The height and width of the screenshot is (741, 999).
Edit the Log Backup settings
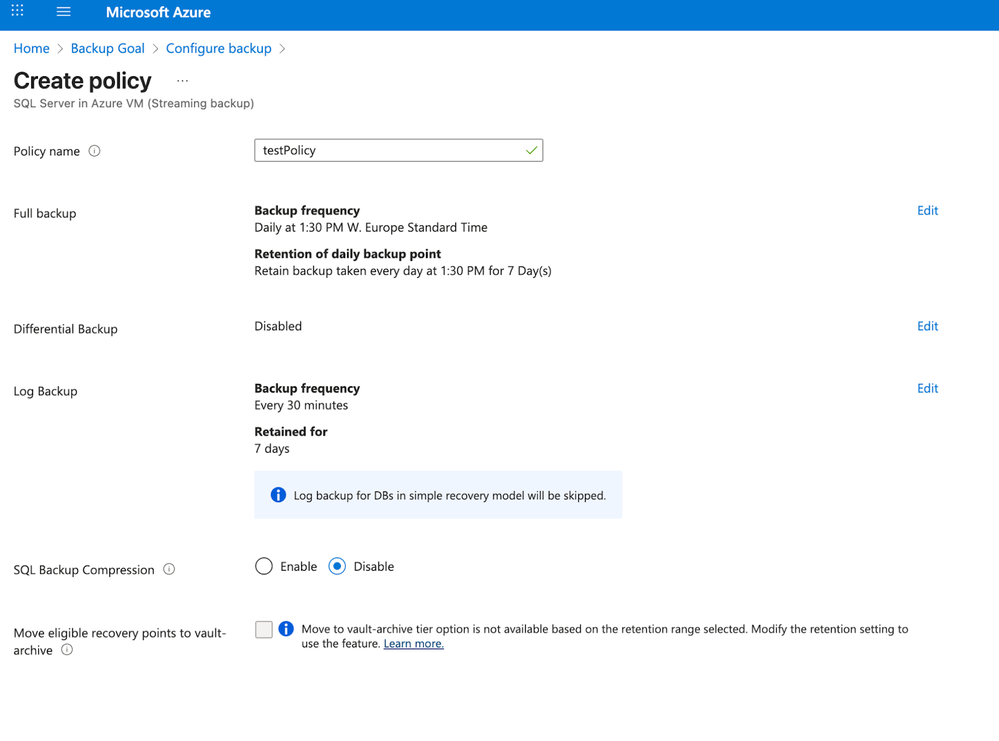[x=927, y=388]
